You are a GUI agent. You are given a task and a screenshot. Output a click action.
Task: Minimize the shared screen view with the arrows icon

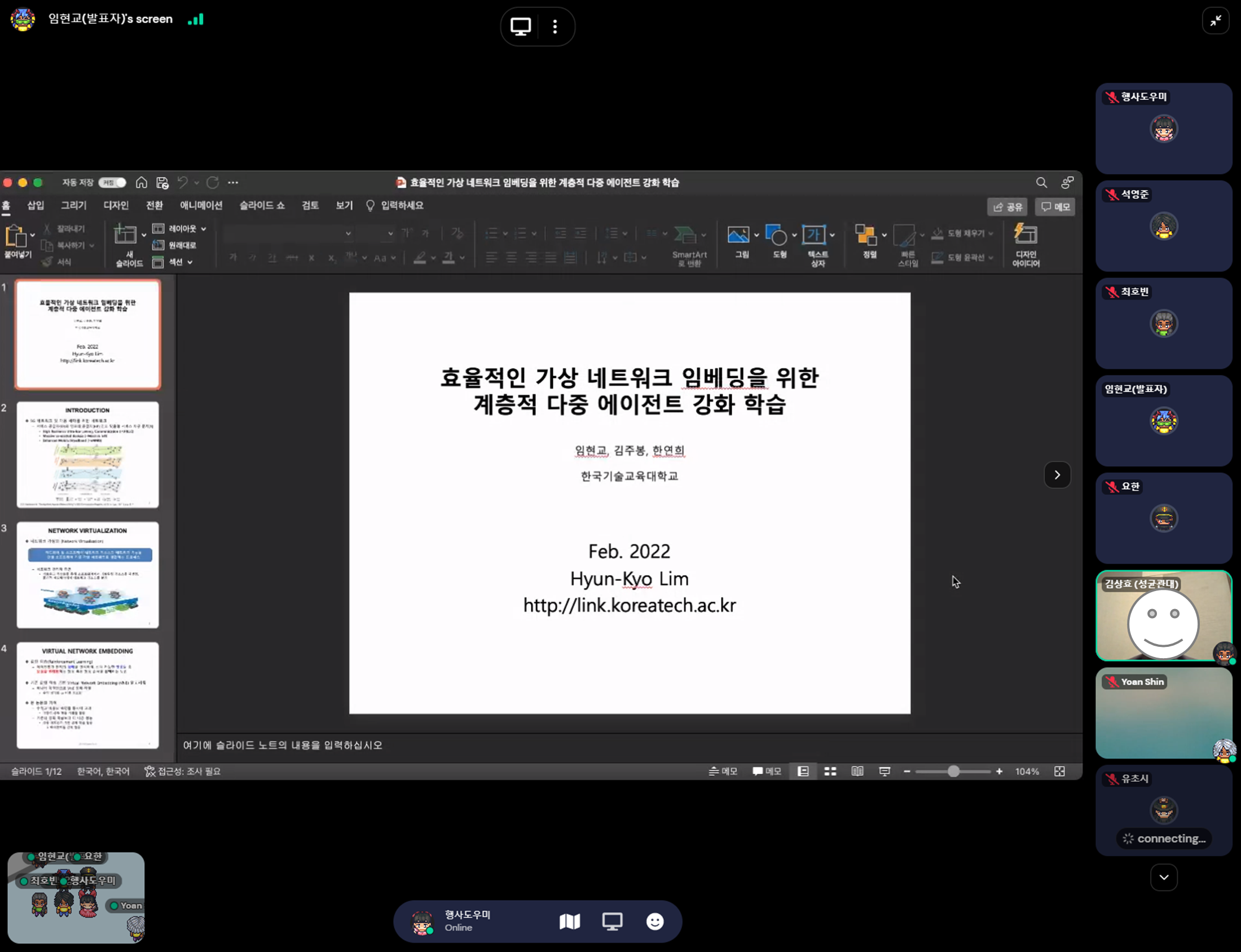point(1216,21)
